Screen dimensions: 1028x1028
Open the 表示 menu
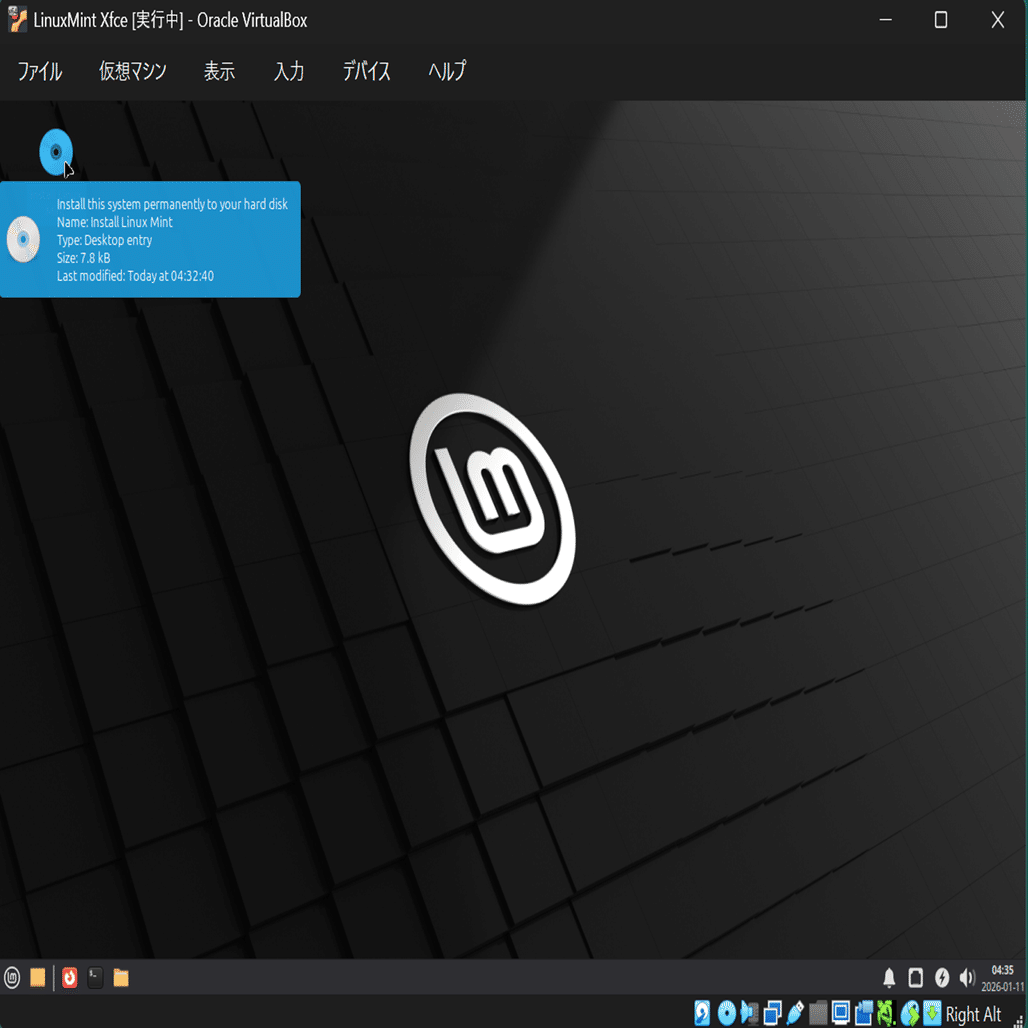(x=219, y=71)
